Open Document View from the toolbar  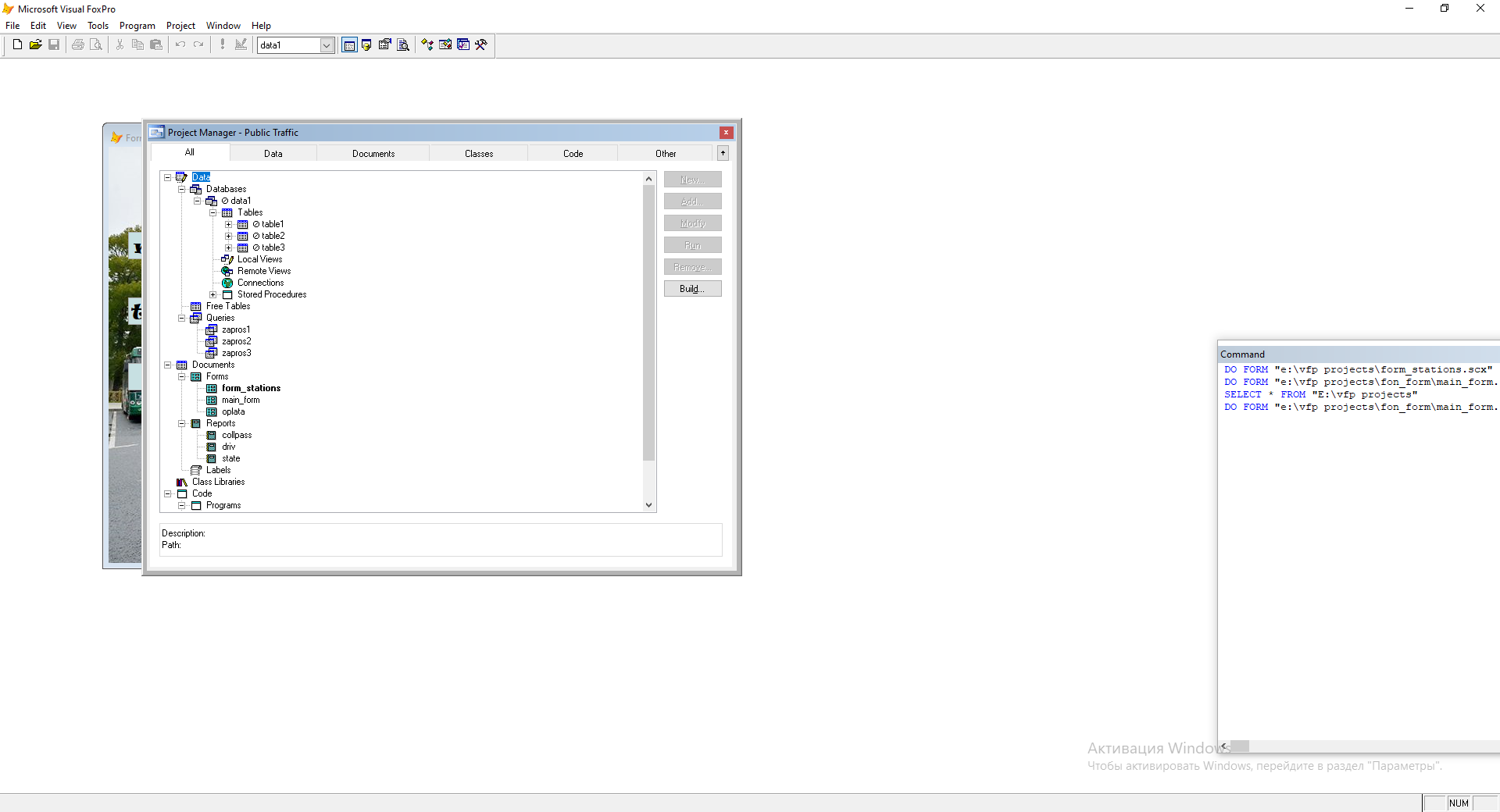(403, 45)
